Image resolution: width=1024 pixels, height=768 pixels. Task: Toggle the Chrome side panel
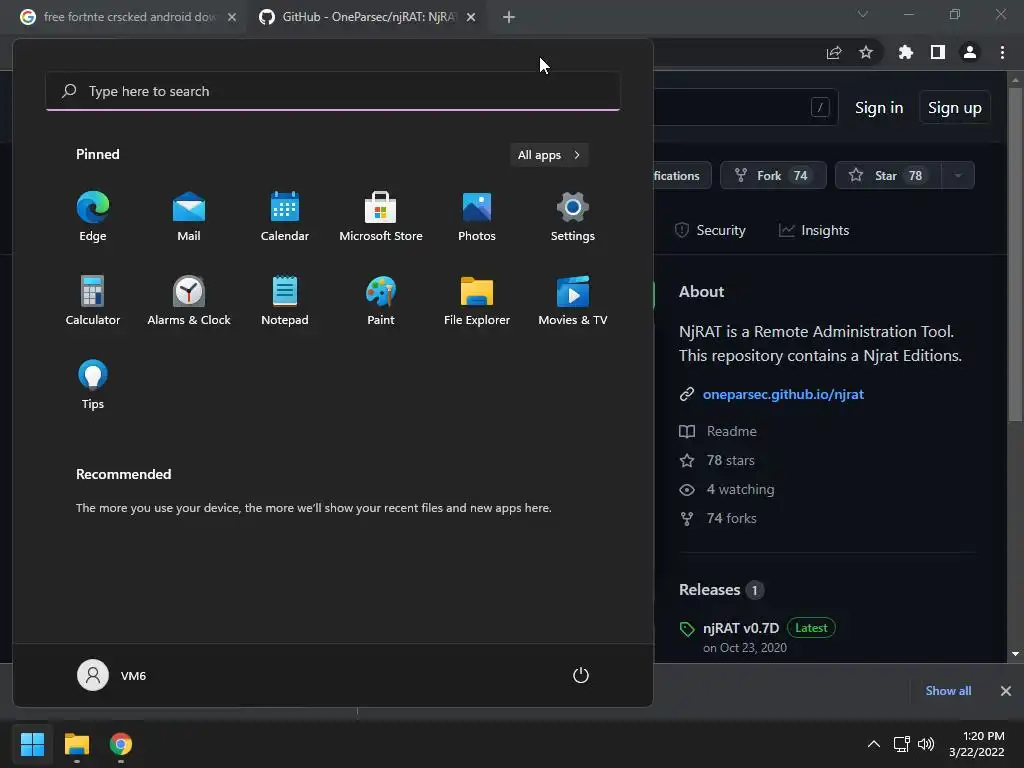(938, 53)
